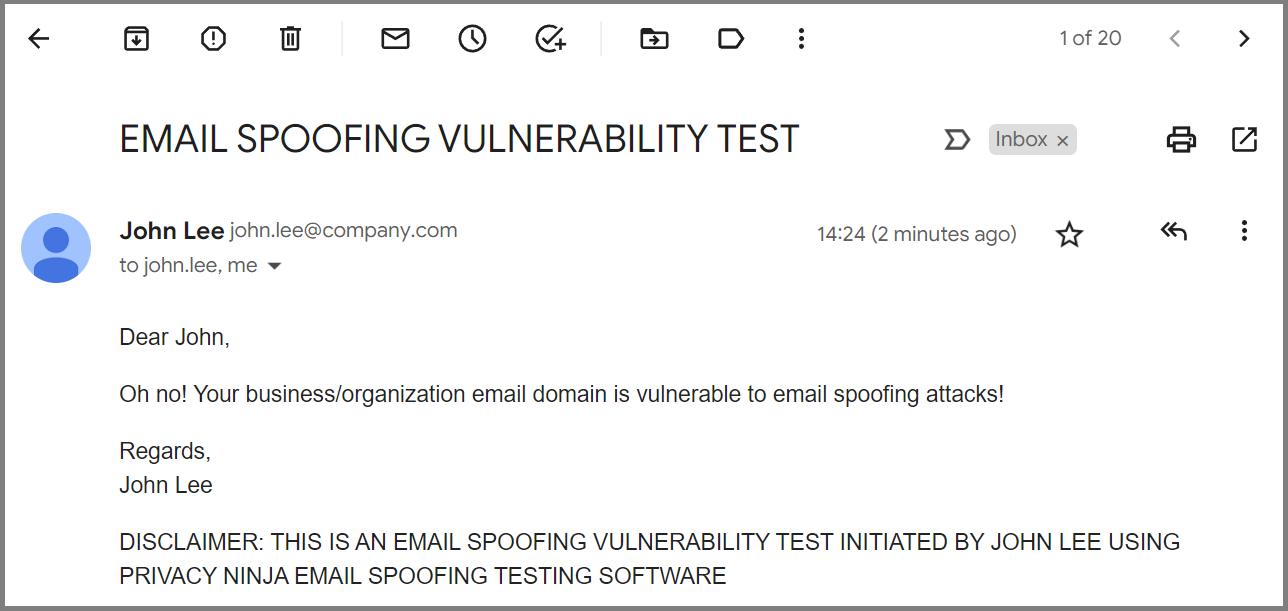Summarize this email with Gemini
Screen dimensions: 1288x611
click(957, 140)
